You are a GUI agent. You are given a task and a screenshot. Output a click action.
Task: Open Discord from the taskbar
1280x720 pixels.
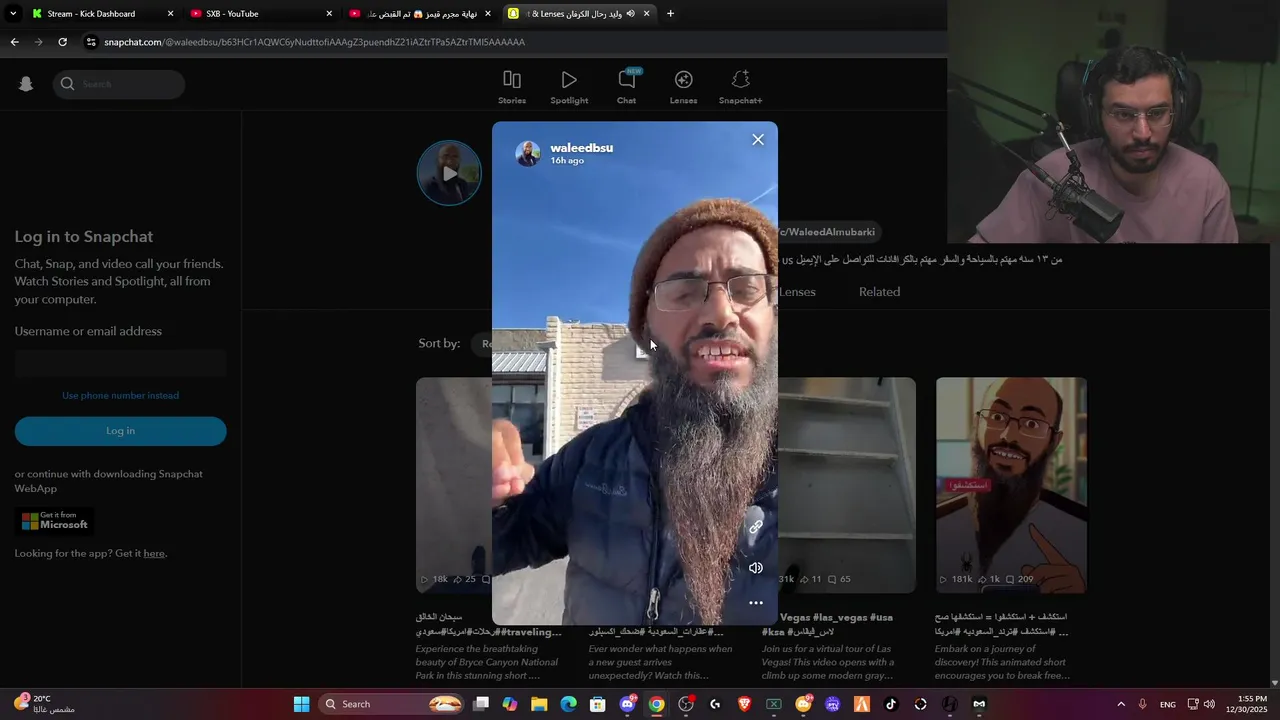[627, 704]
